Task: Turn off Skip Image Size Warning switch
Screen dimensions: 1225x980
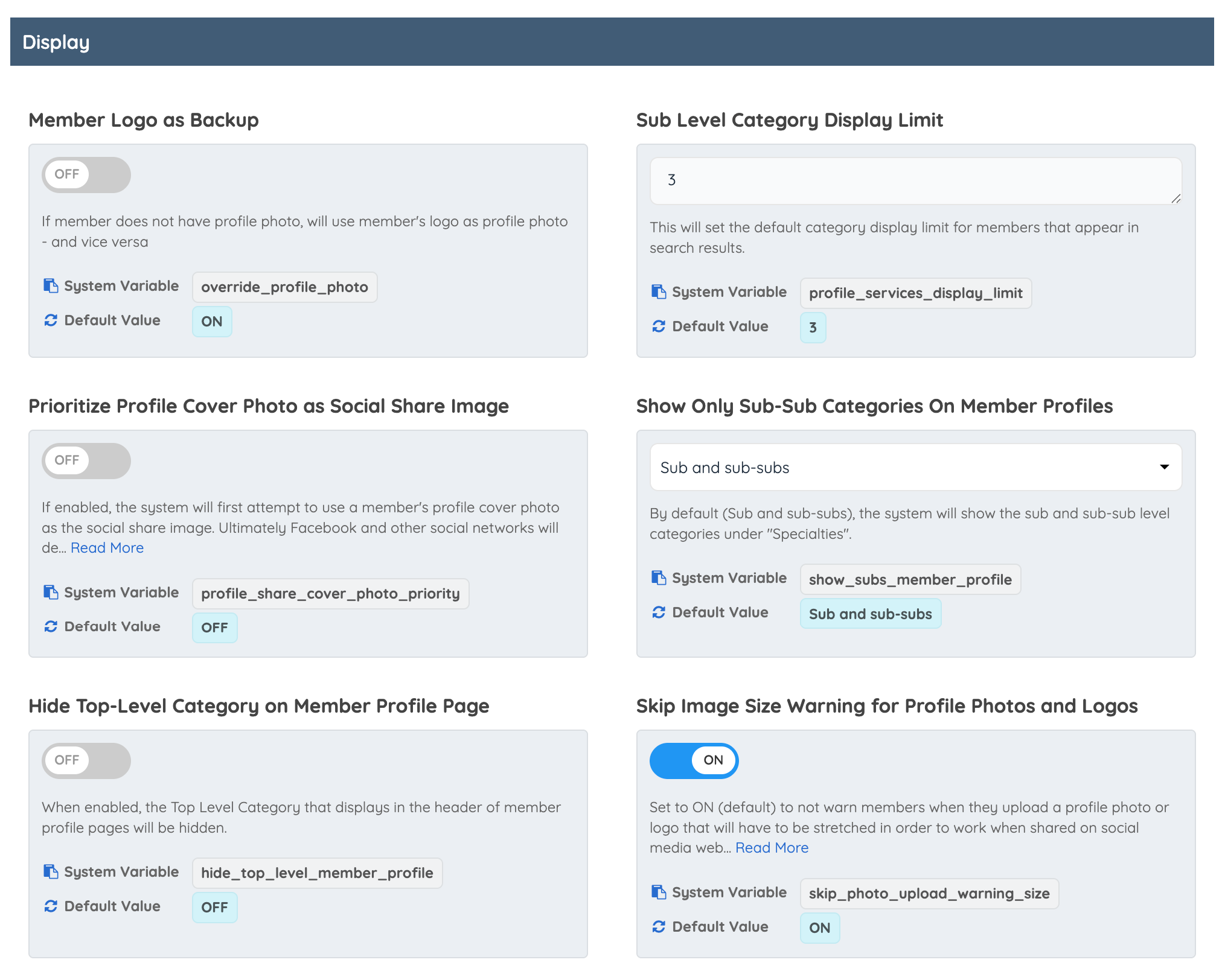Action: point(694,761)
